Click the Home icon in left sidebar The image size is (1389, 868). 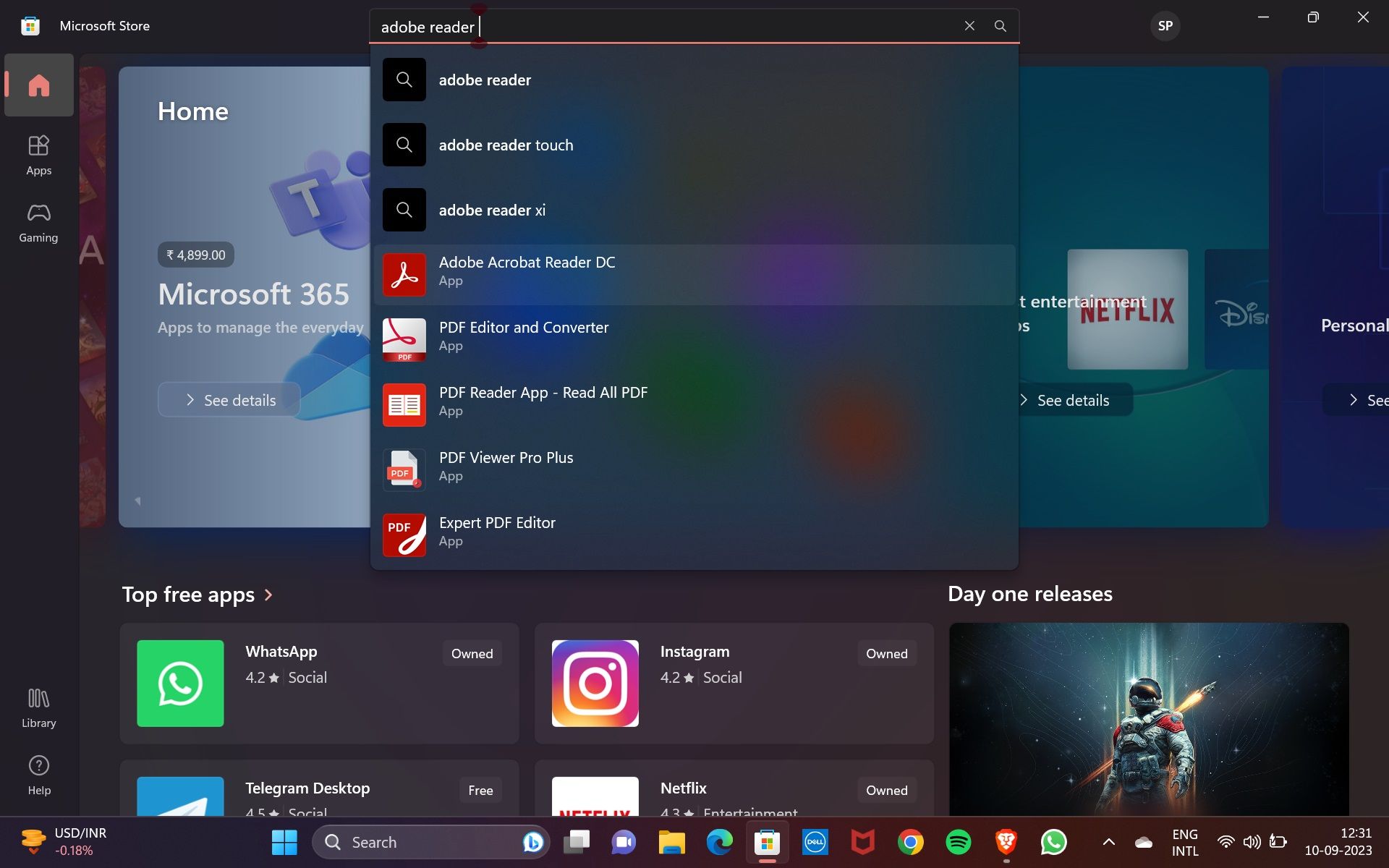(39, 84)
